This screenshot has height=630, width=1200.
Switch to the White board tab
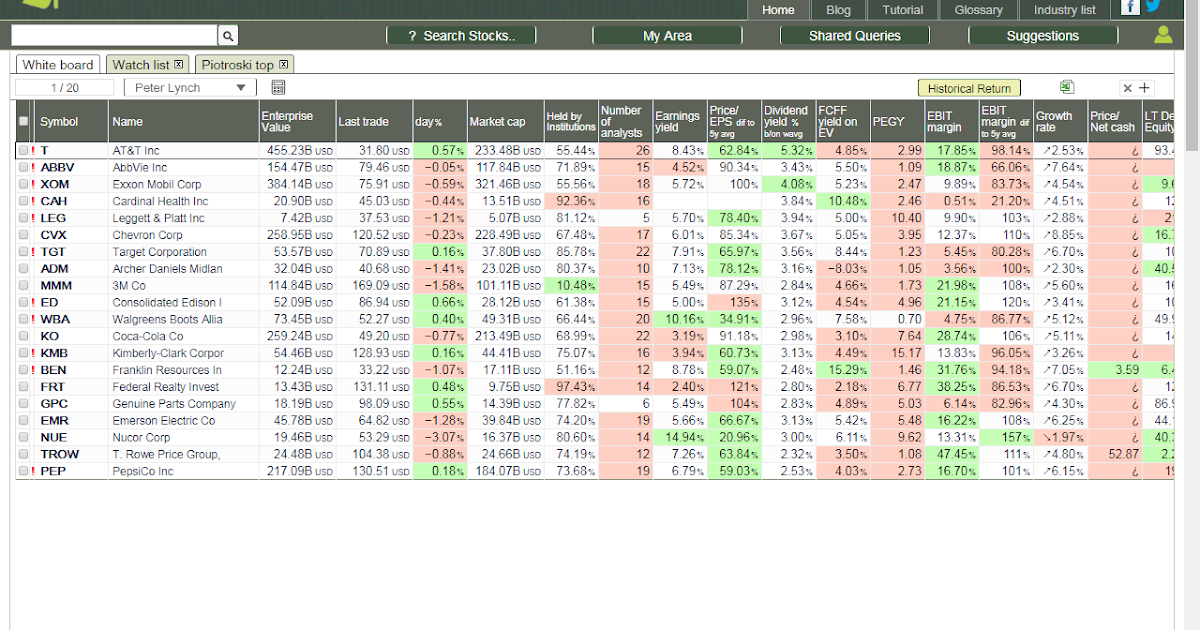tap(57, 63)
